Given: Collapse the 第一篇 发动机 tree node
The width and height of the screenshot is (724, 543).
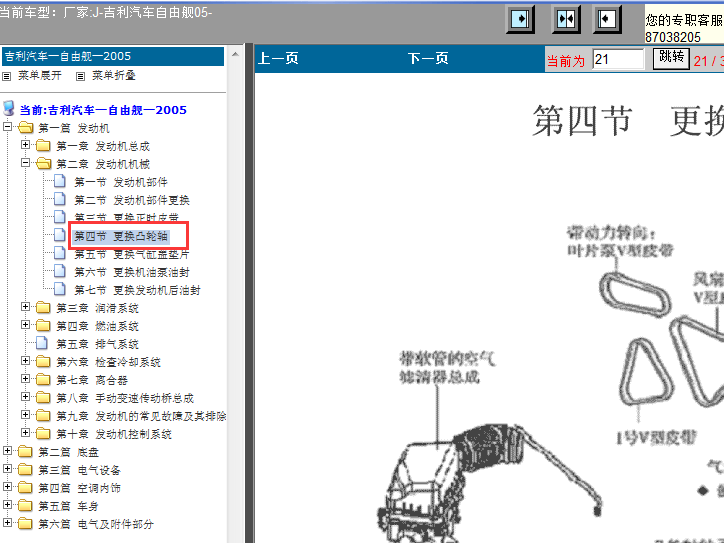Looking at the screenshot, I should [7, 127].
